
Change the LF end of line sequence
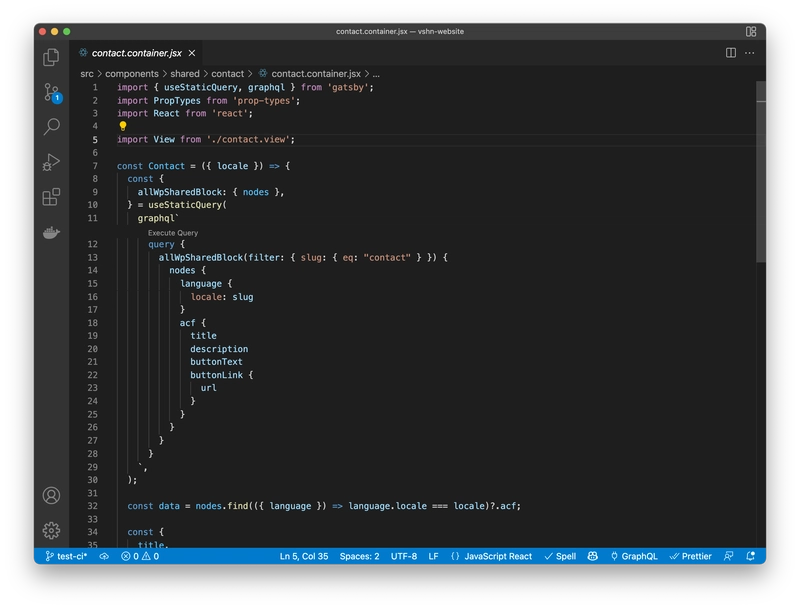tap(433, 556)
